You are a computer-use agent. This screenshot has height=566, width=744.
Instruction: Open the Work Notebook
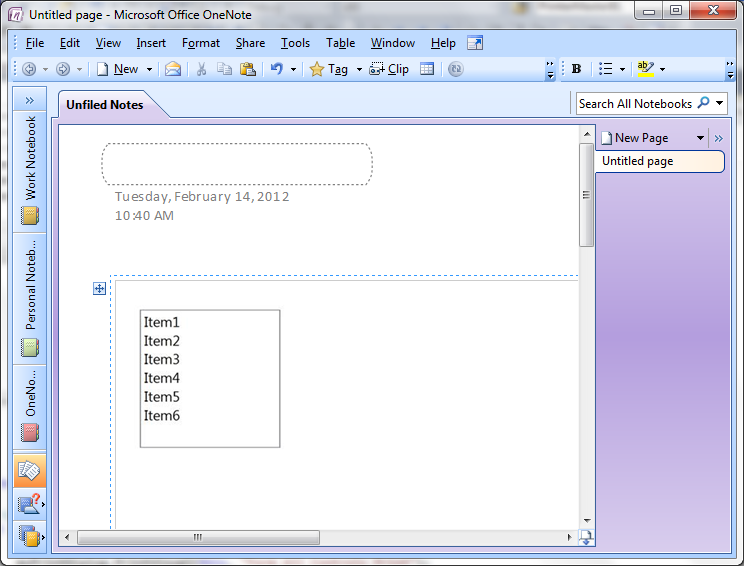click(30, 171)
